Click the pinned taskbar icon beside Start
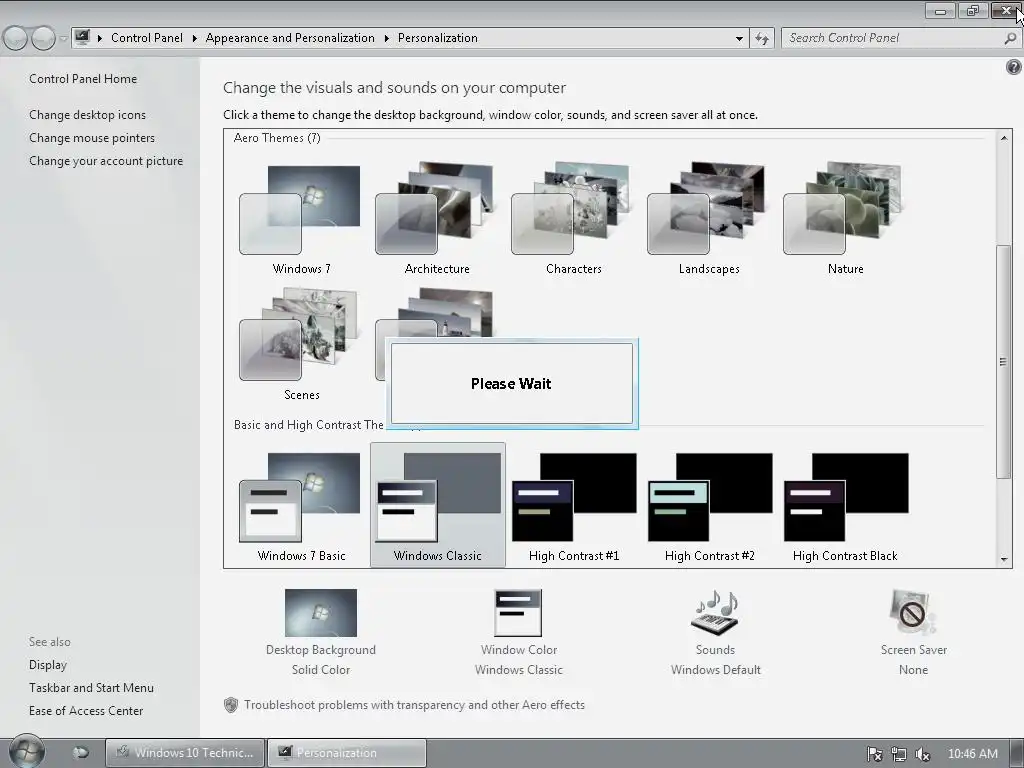1024x768 pixels. tap(80, 752)
